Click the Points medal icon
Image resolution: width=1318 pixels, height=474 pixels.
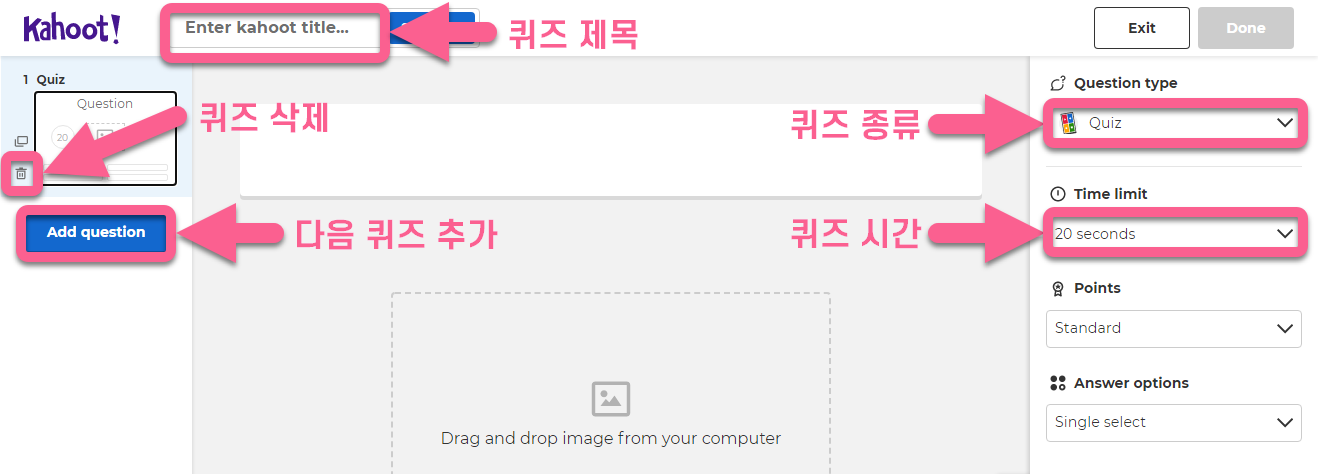click(x=1058, y=288)
